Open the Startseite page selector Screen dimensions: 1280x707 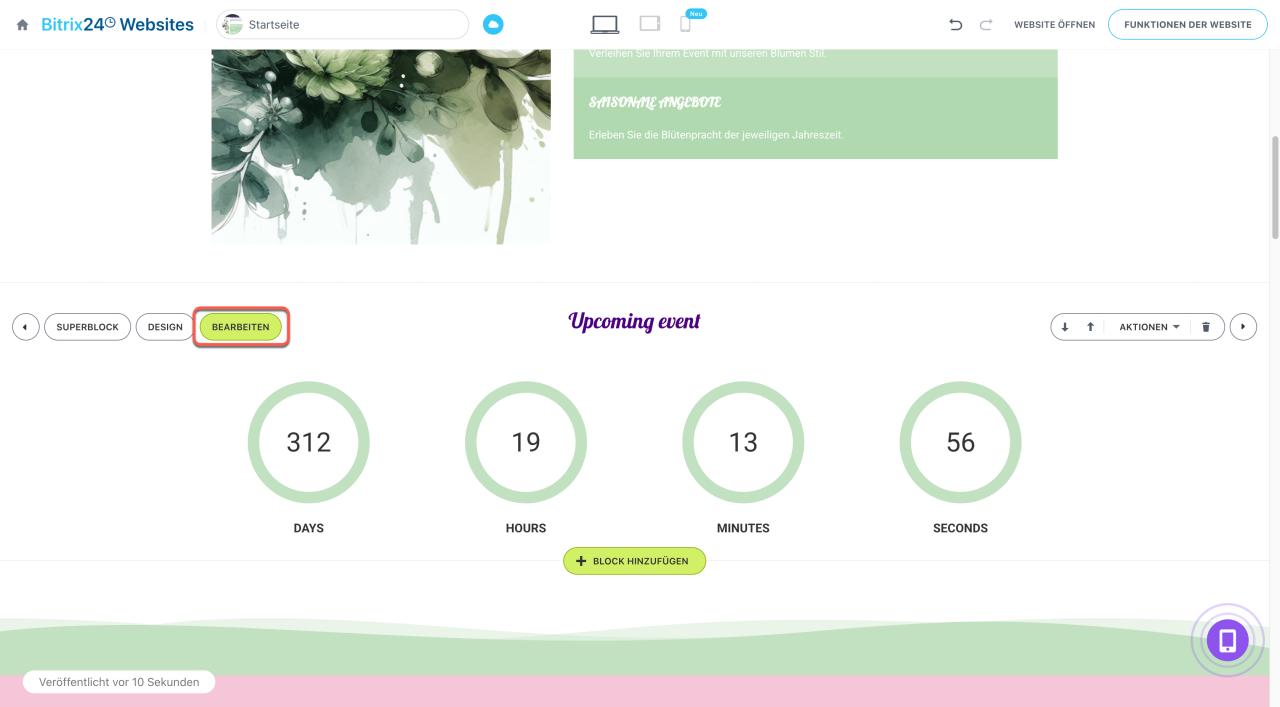click(343, 24)
